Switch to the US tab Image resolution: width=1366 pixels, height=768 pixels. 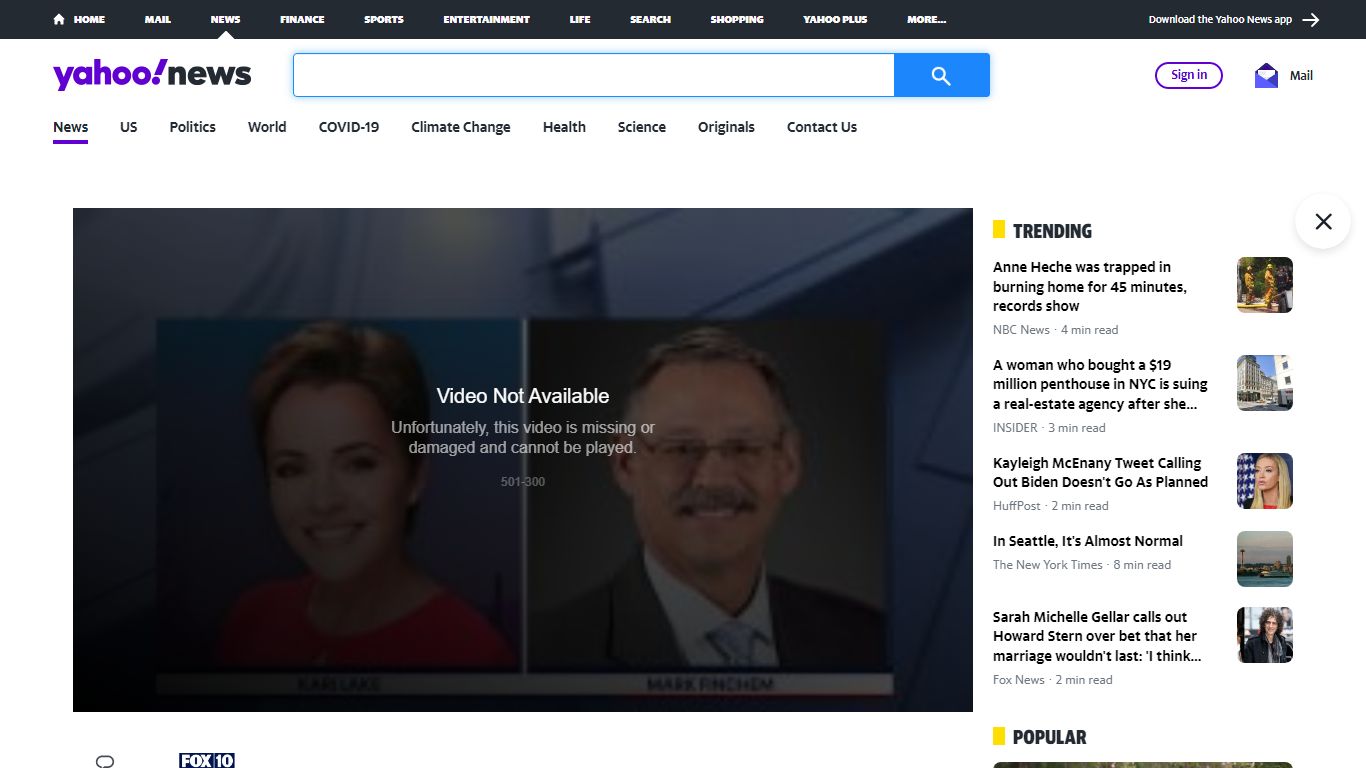tap(129, 127)
